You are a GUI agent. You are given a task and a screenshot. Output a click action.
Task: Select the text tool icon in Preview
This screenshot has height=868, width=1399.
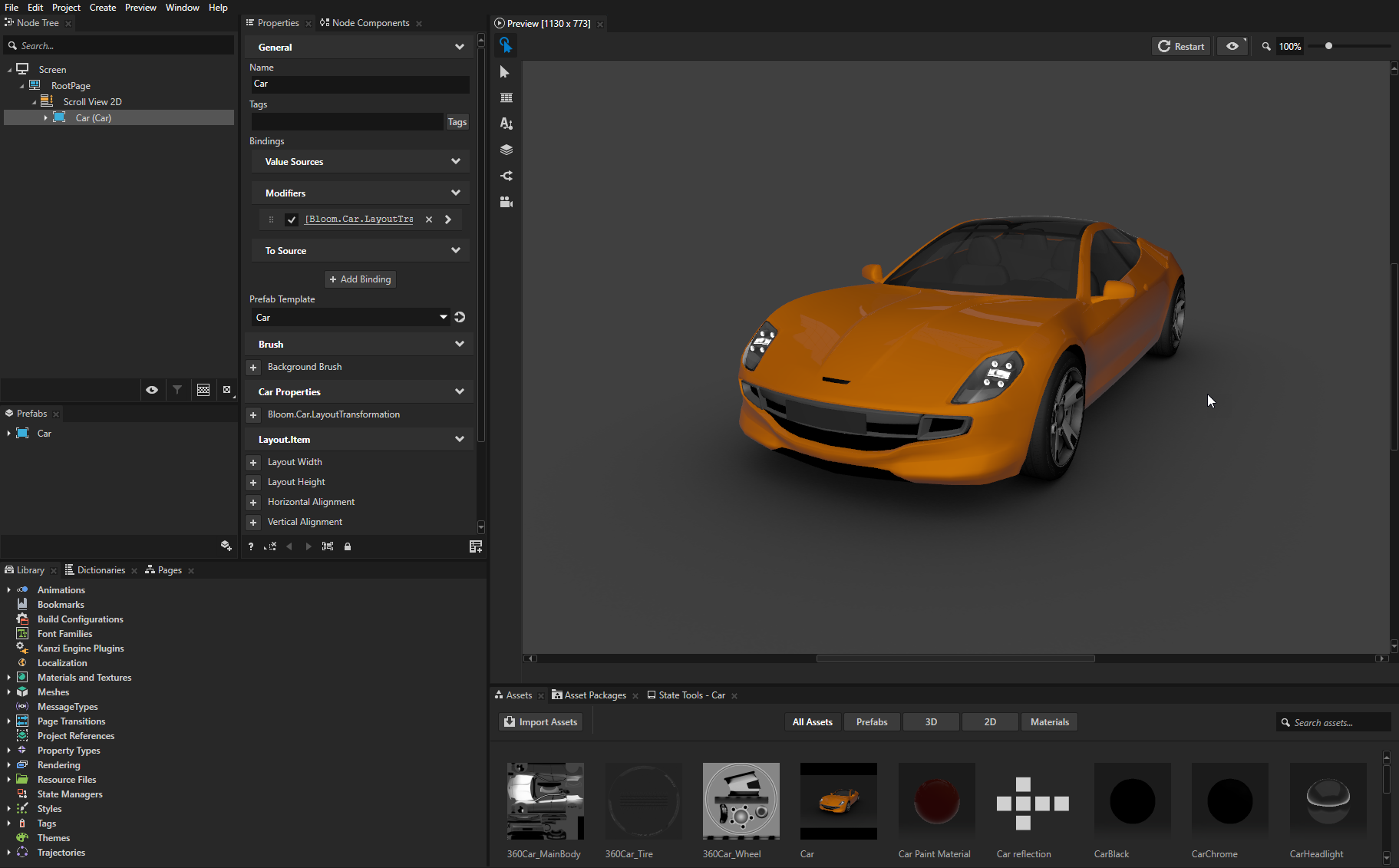506,124
